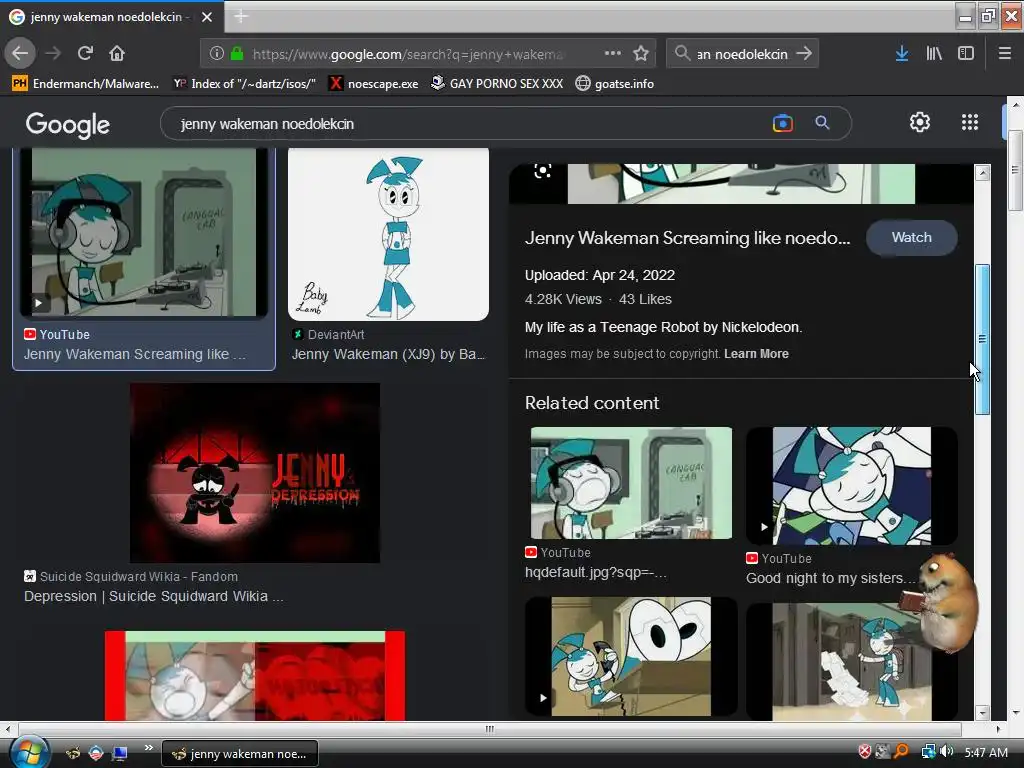Select the jenny wakeman noedolekcin tab
The image size is (1024, 768).
[112, 17]
